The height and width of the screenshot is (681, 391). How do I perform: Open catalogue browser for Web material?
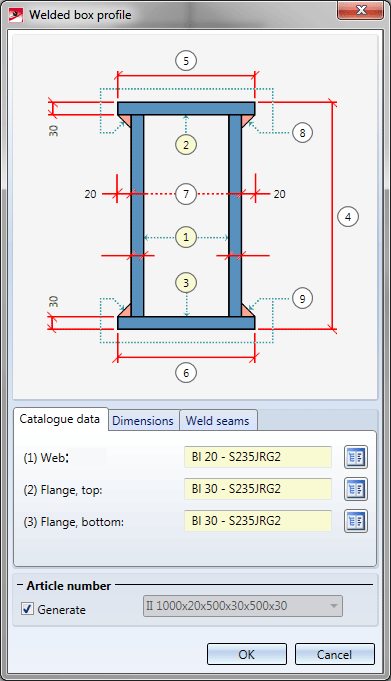[356, 457]
